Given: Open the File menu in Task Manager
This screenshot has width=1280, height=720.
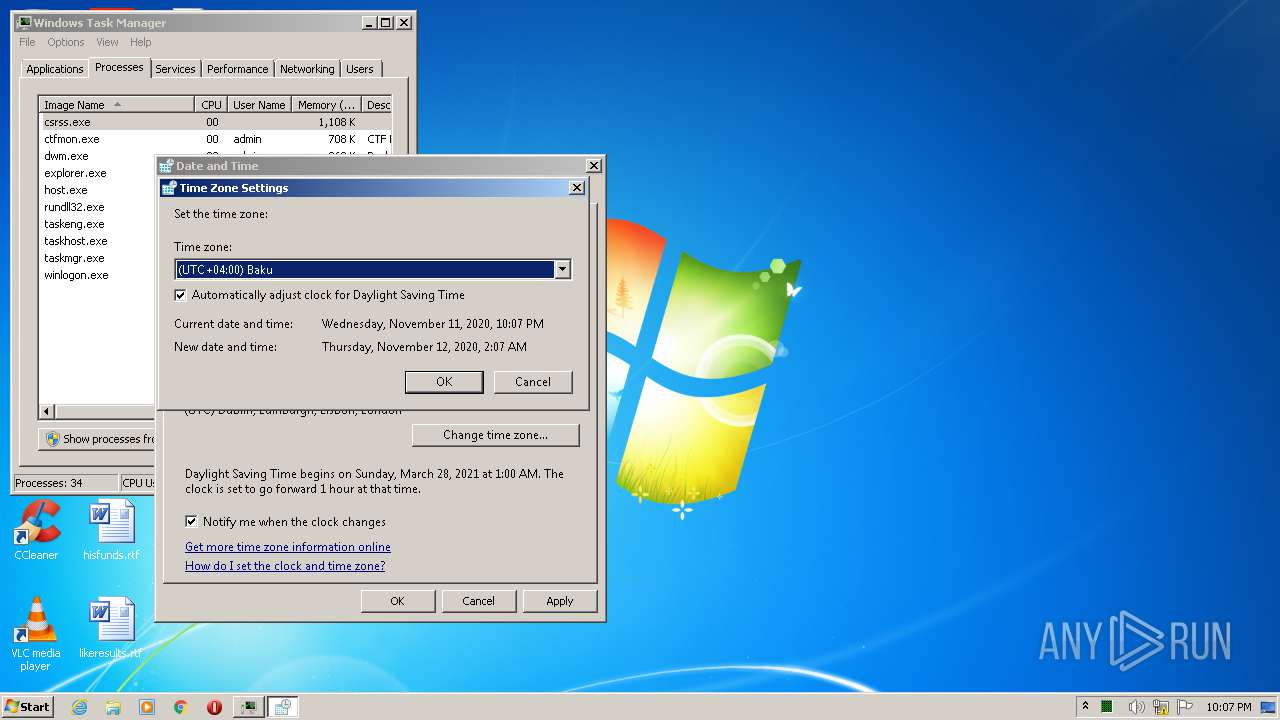Looking at the screenshot, I should (27, 42).
